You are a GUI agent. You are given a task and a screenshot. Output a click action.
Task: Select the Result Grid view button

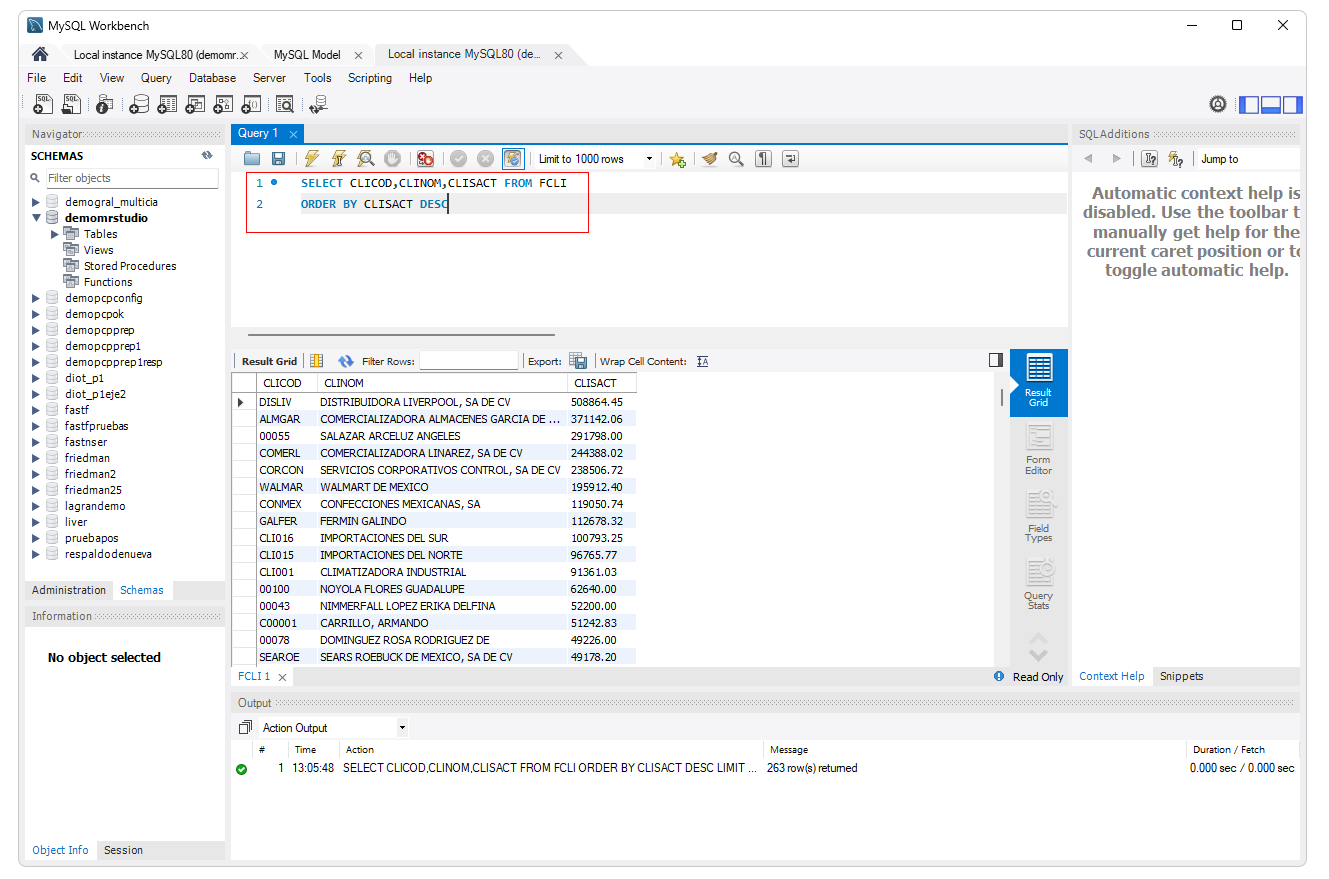[1038, 381]
